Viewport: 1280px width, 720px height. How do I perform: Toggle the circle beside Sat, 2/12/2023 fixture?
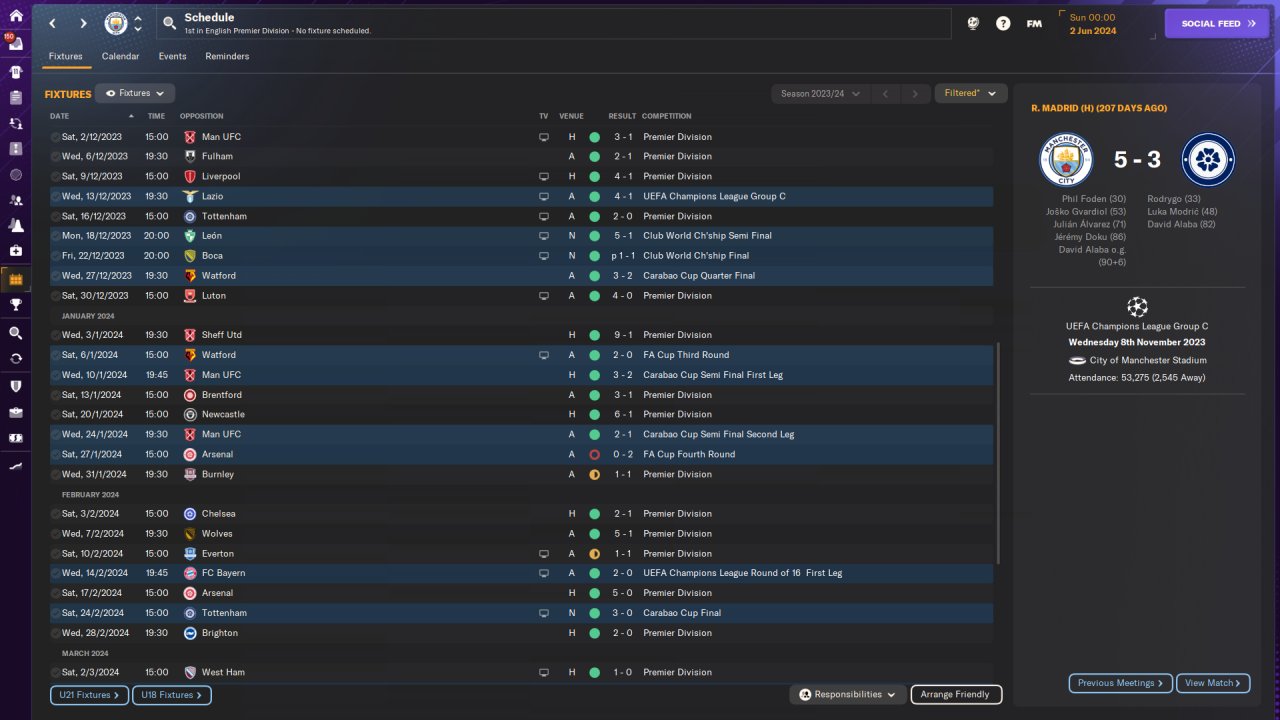55,137
